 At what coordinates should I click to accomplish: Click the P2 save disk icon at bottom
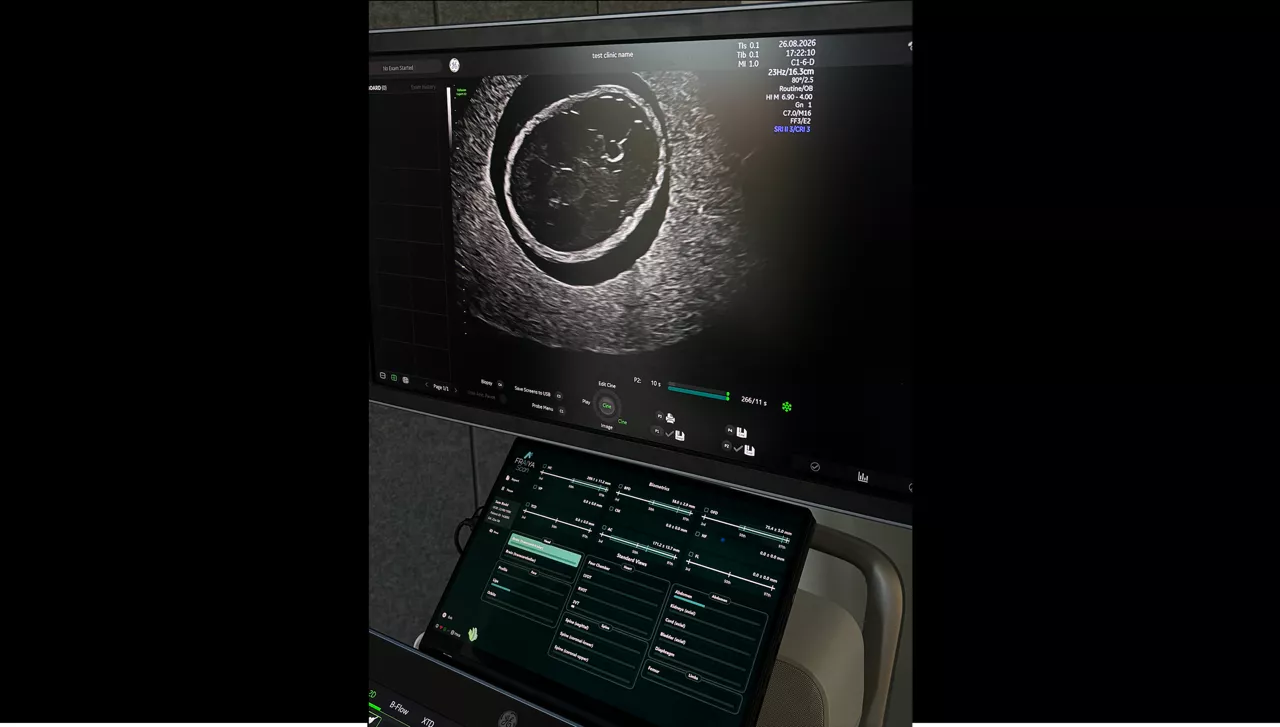[x=749, y=450]
